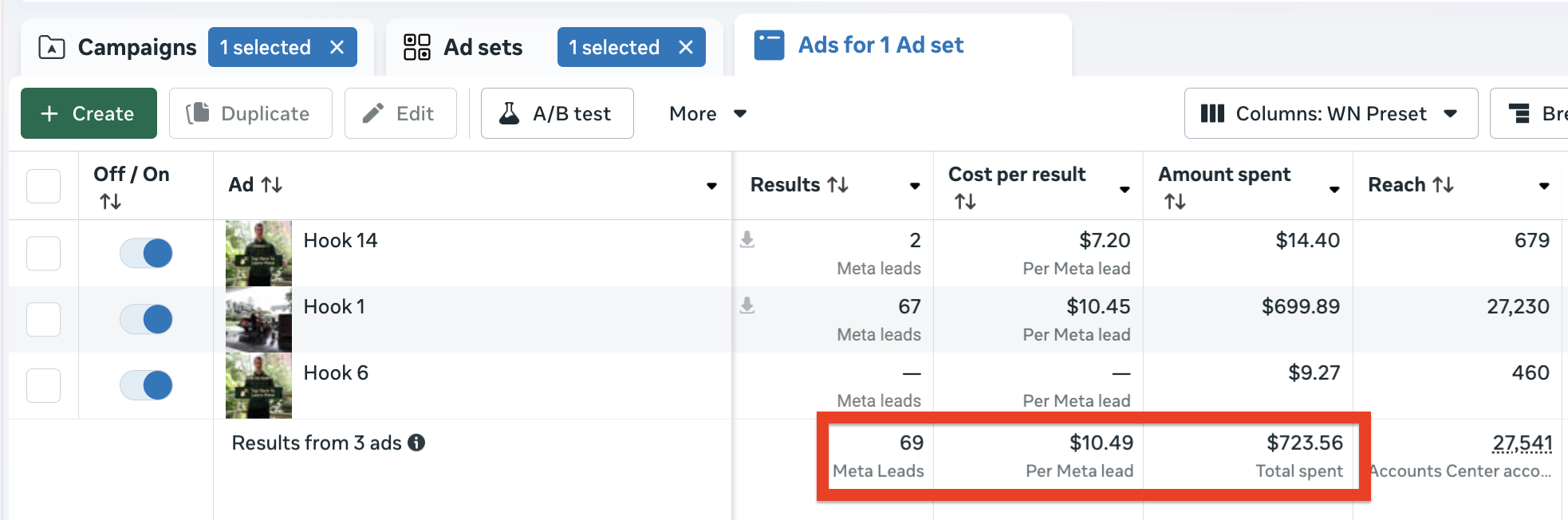Image resolution: width=1568 pixels, height=520 pixels.
Task: Click info icon beside Results from 3 ads
Action: [x=416, y=443]
